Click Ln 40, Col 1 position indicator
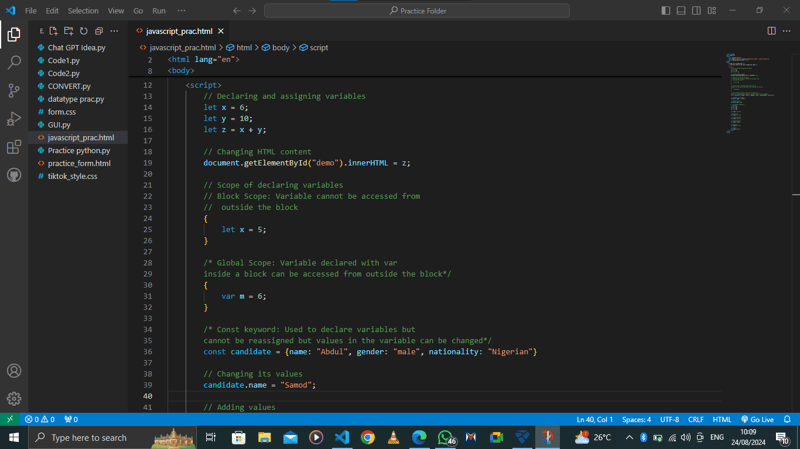 (x=594, y=419)
